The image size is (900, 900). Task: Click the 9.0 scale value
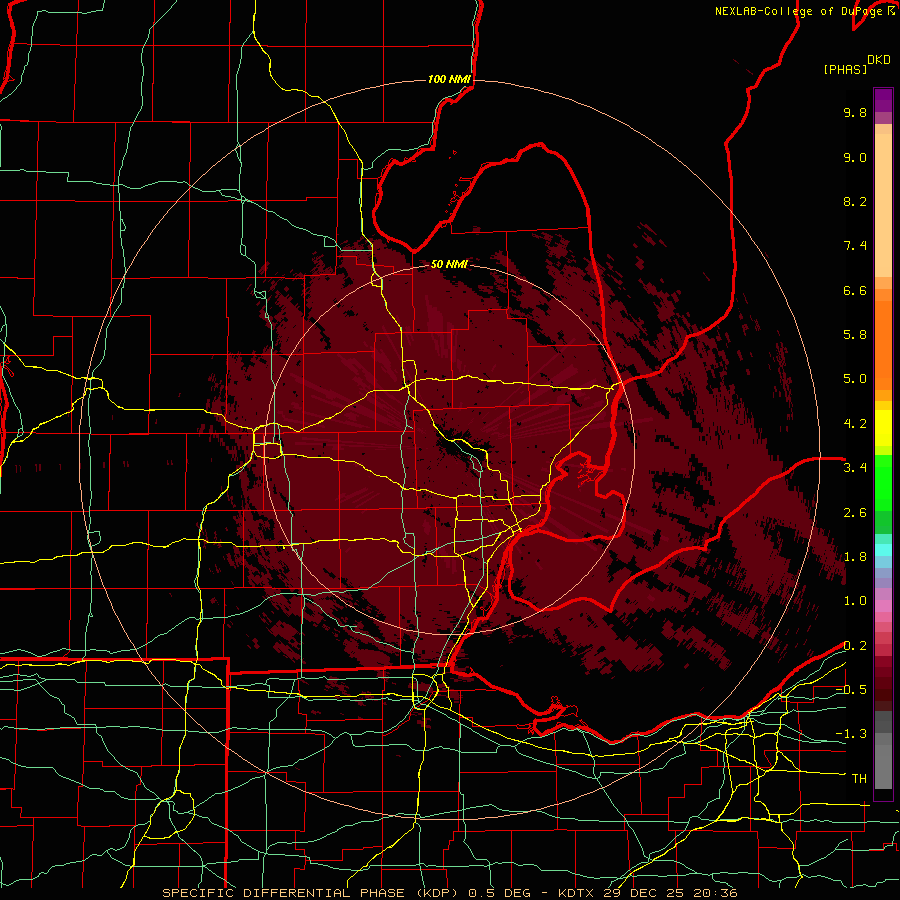(x=855, y=157)
